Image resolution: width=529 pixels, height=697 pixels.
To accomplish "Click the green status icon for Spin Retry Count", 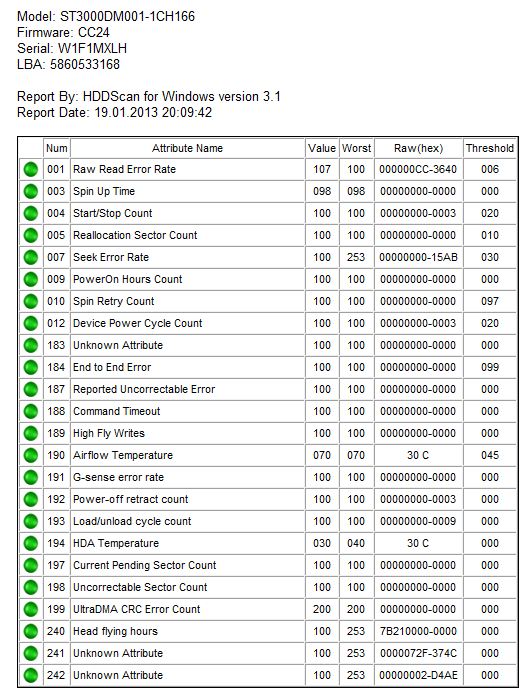I will pos(31,301).
